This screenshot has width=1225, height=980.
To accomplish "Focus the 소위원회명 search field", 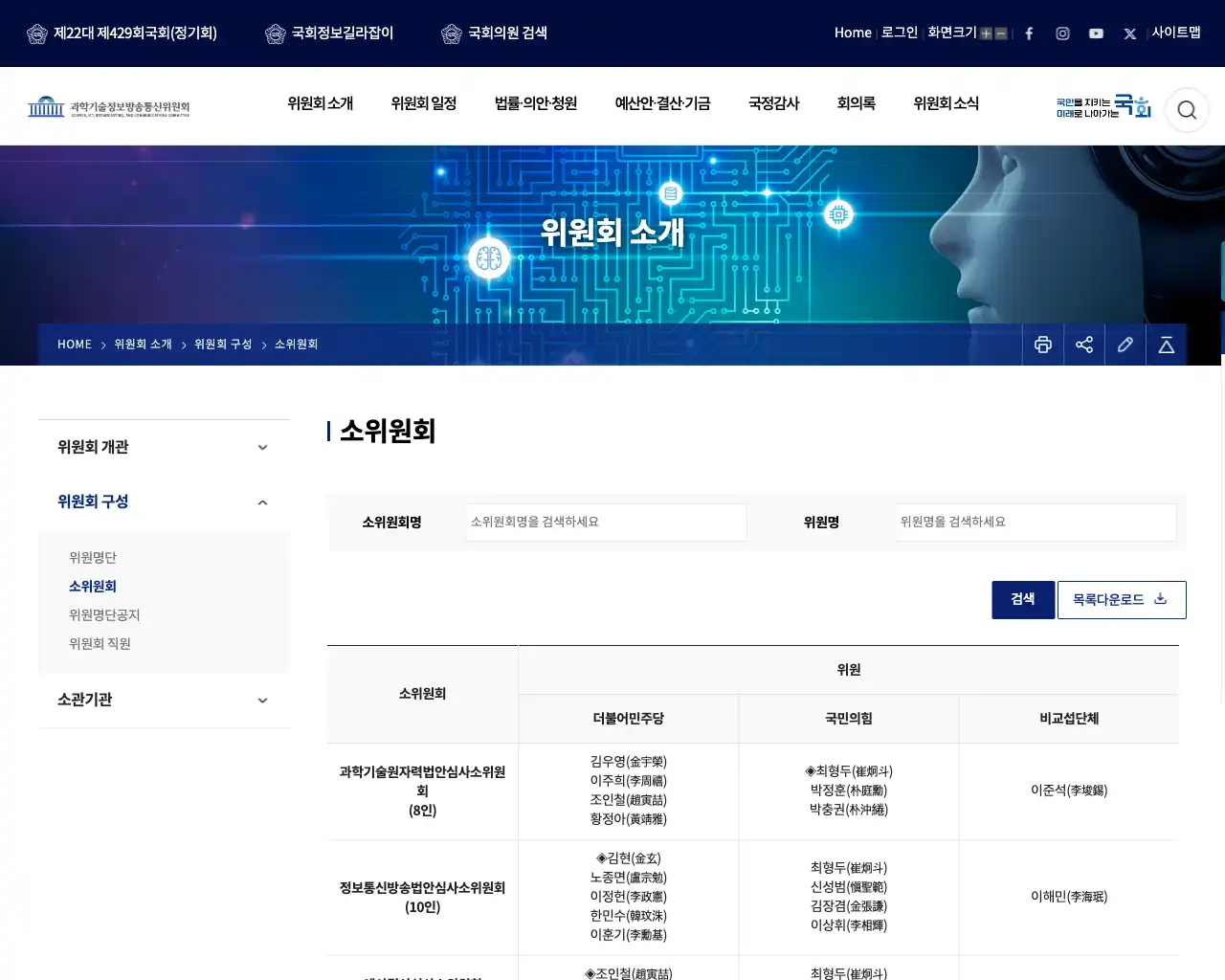I will (606, 523).
